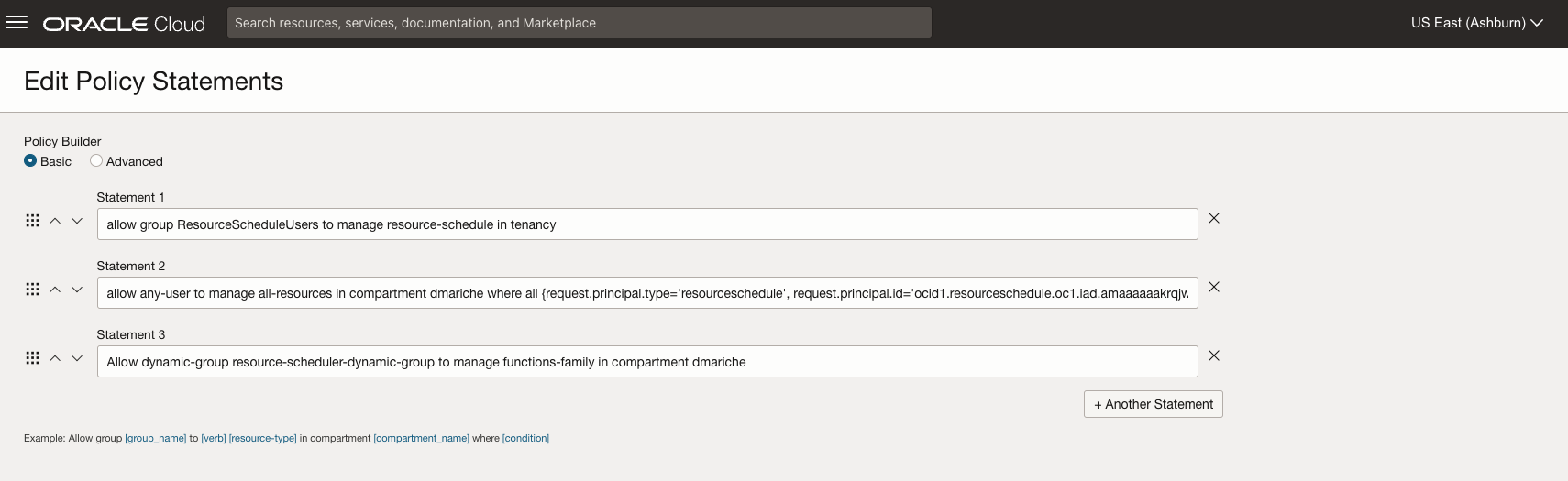This screenshot has height=481, width=1568.
Task: Open the group_name example link
Action: [155, 439]
